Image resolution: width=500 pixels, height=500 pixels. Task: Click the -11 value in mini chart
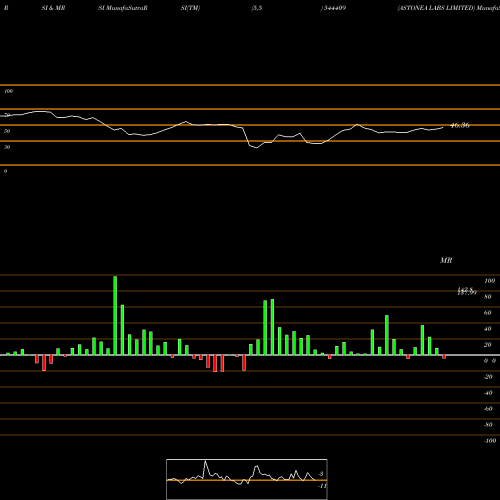point(322,486)
